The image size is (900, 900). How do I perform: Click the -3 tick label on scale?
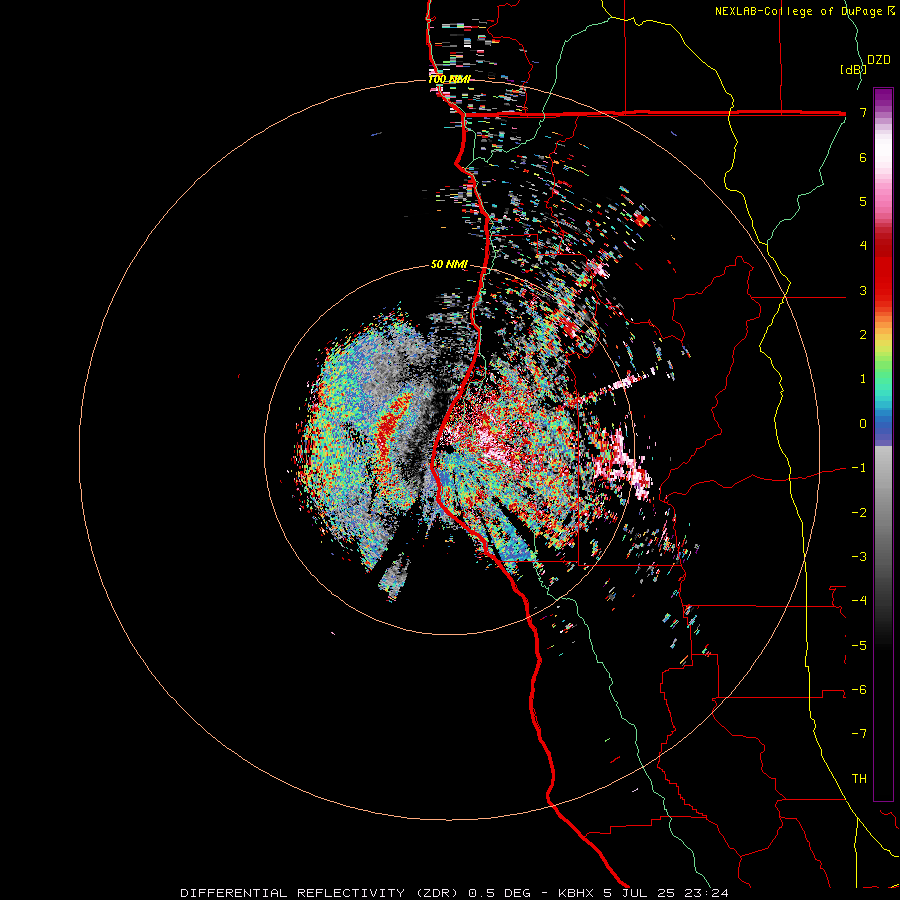(859, 557)
